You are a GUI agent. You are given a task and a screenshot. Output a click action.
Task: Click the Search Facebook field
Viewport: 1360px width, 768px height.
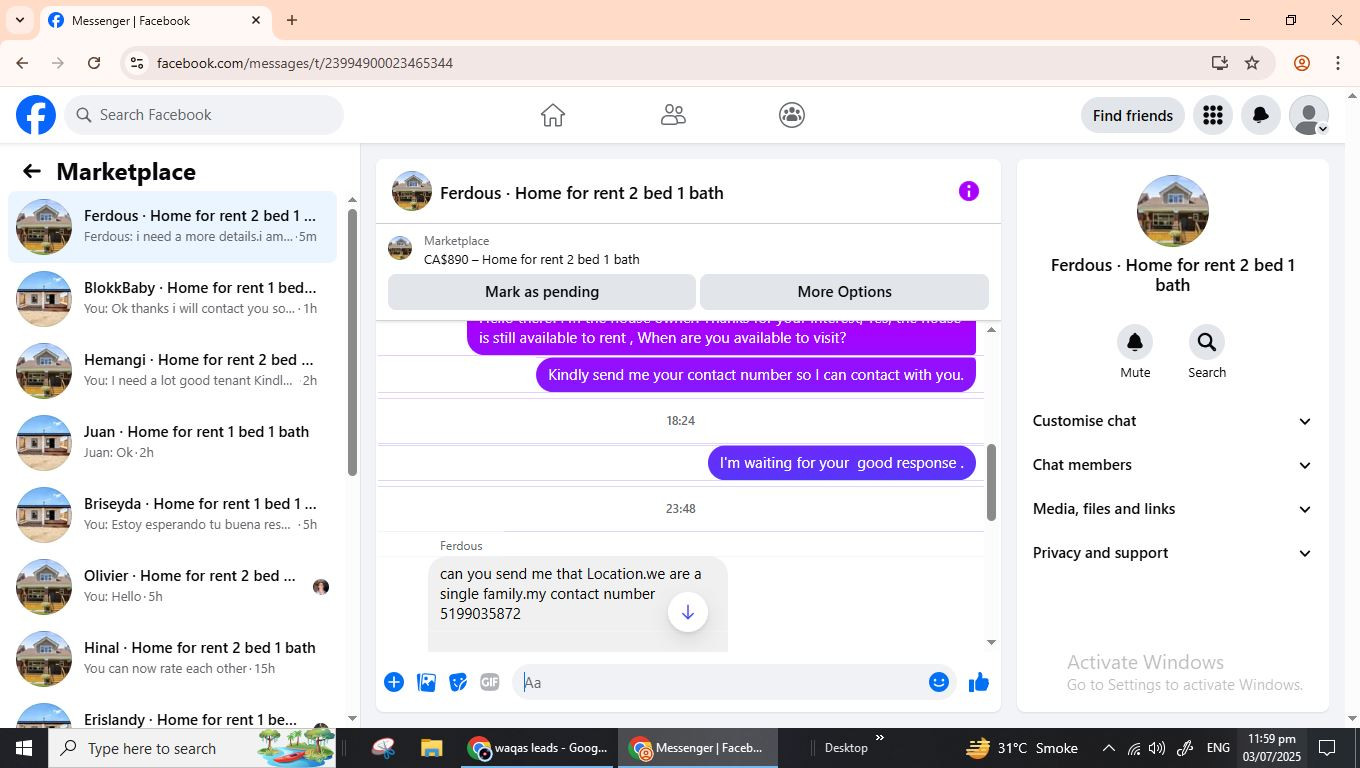click(x=204, y=115)
